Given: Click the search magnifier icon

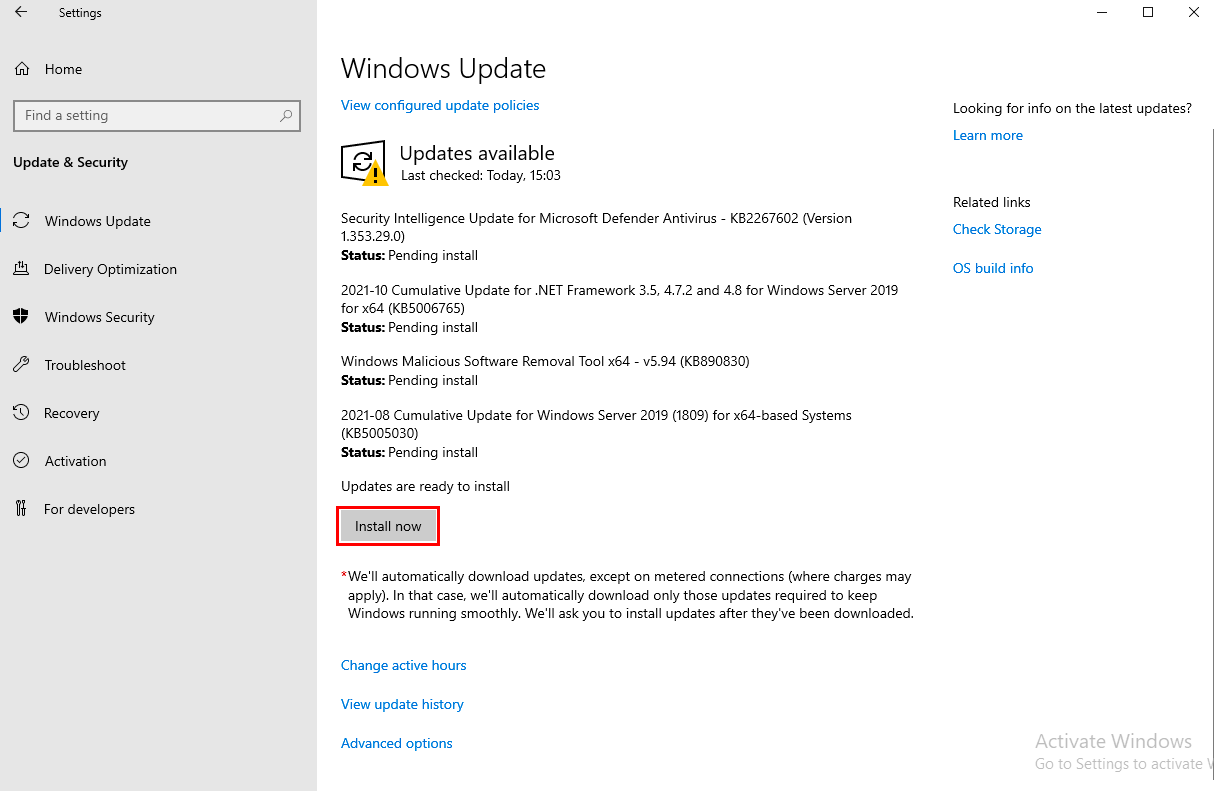Looking at the screenshot, I should pos(286,116).
